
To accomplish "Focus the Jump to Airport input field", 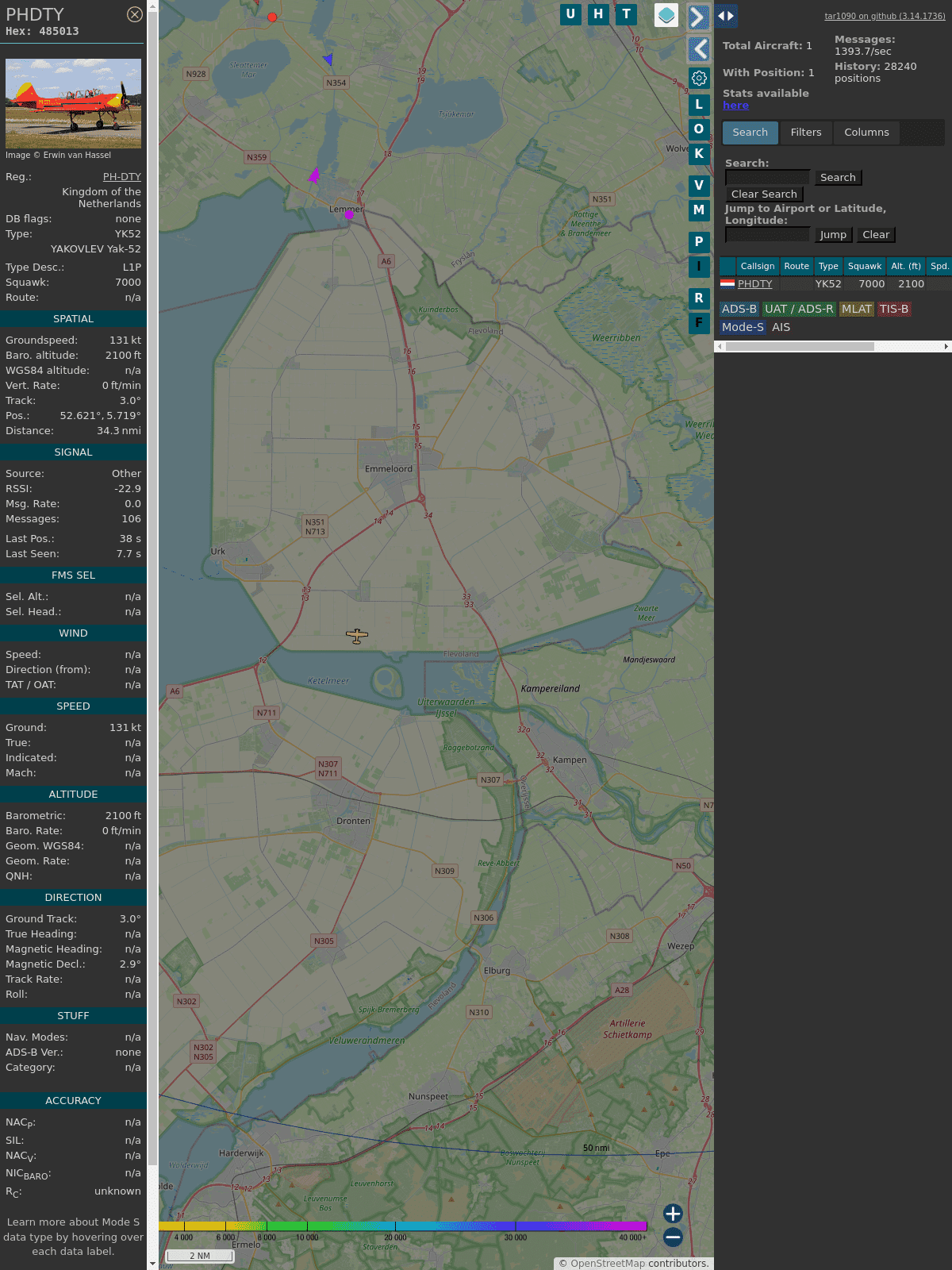I will (x=767, y=235).
